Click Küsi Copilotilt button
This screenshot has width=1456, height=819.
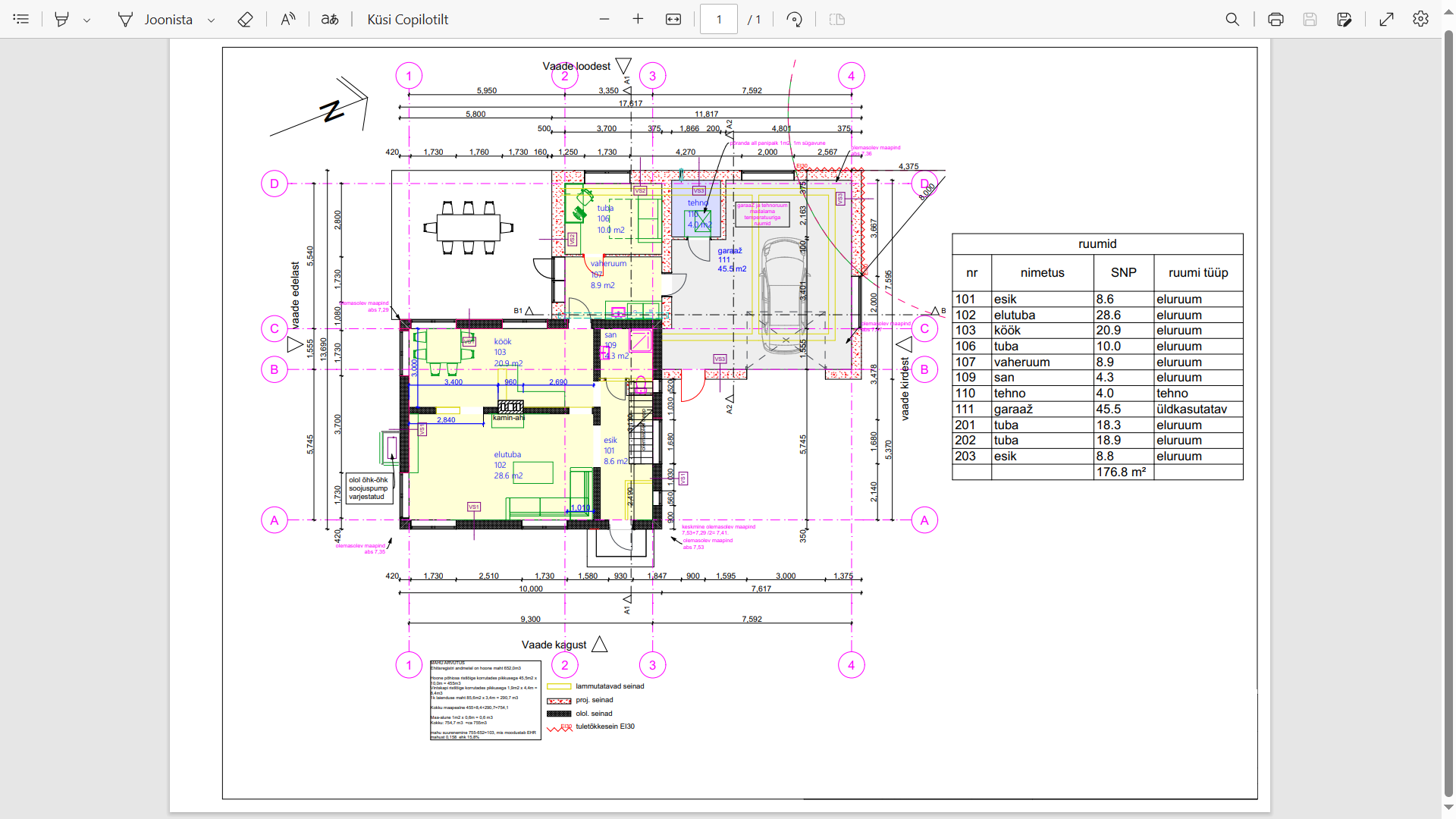[x=407, y=19]
